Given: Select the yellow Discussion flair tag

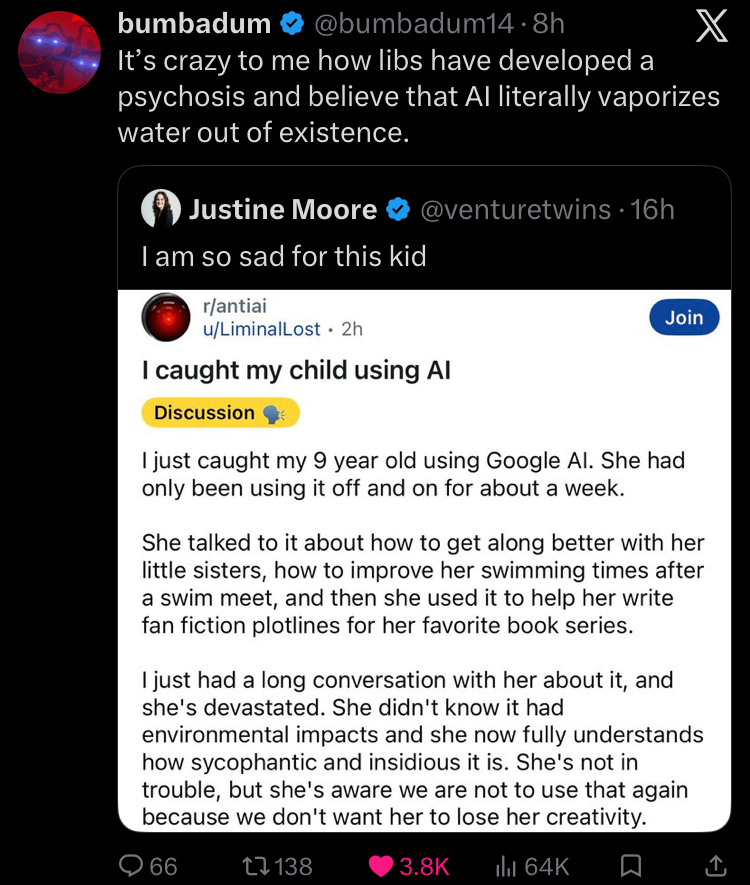Looking at the screenshot, I should pyautogui.click(x=220, y=413).
